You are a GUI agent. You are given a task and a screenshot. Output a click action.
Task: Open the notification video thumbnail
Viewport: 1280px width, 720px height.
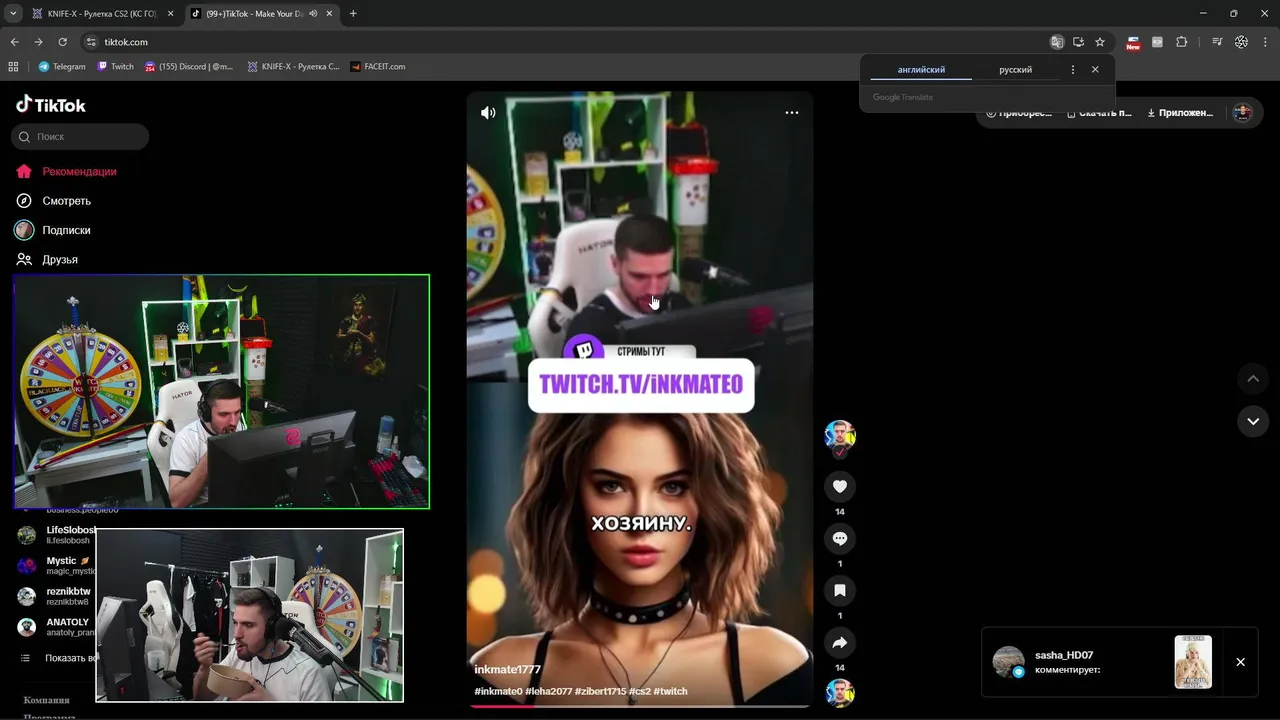1193,662
